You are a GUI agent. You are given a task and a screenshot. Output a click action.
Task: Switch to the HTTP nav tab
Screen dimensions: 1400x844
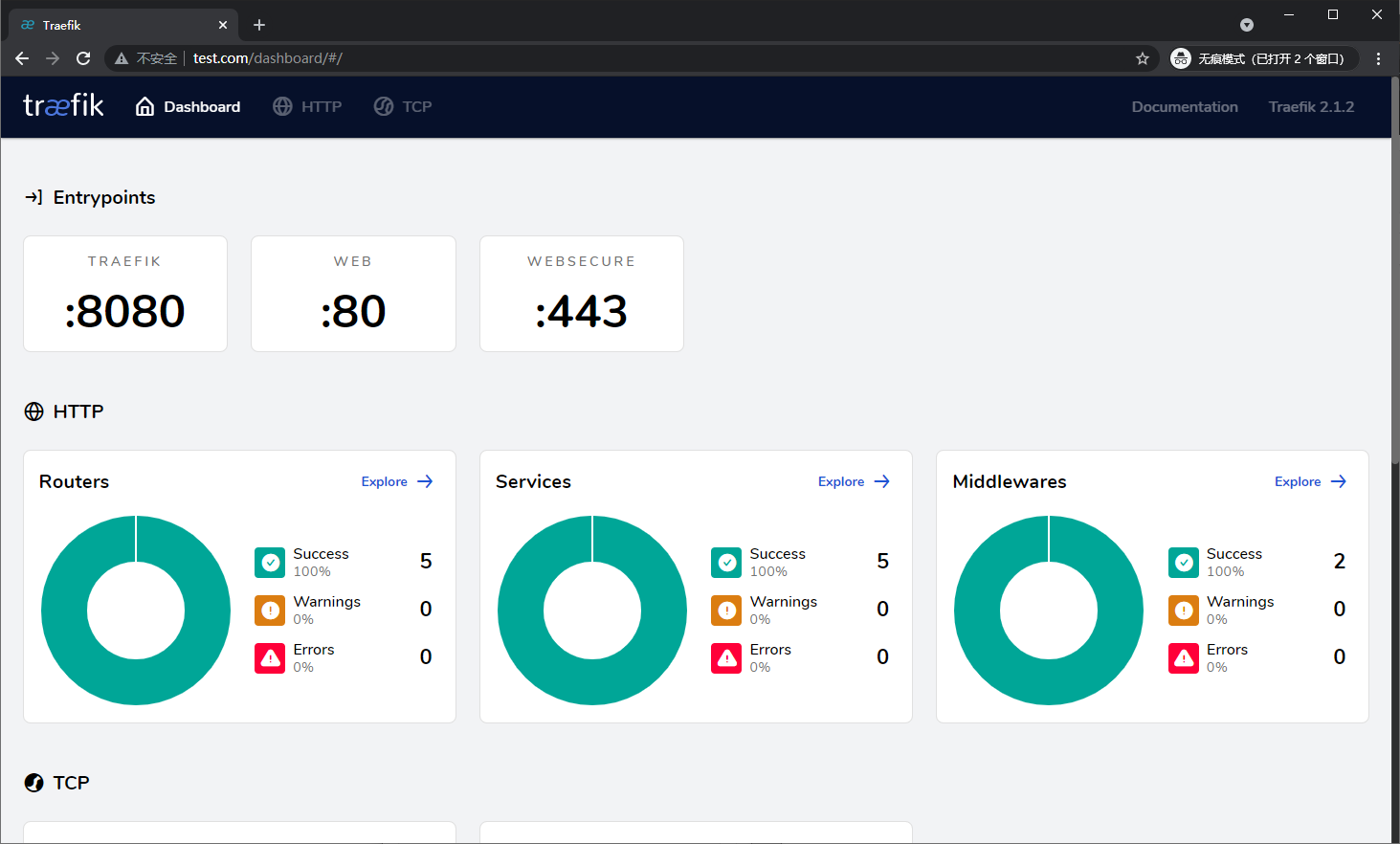(307, 106)
